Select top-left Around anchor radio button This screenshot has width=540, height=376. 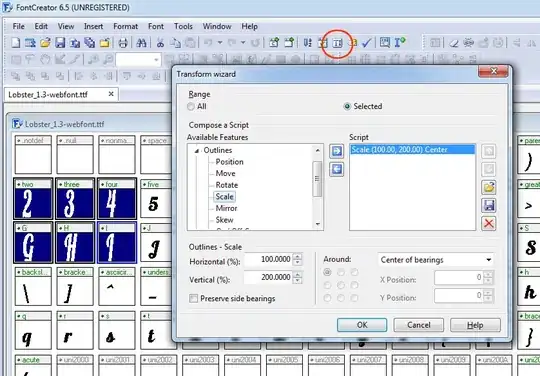coord(327,272)
